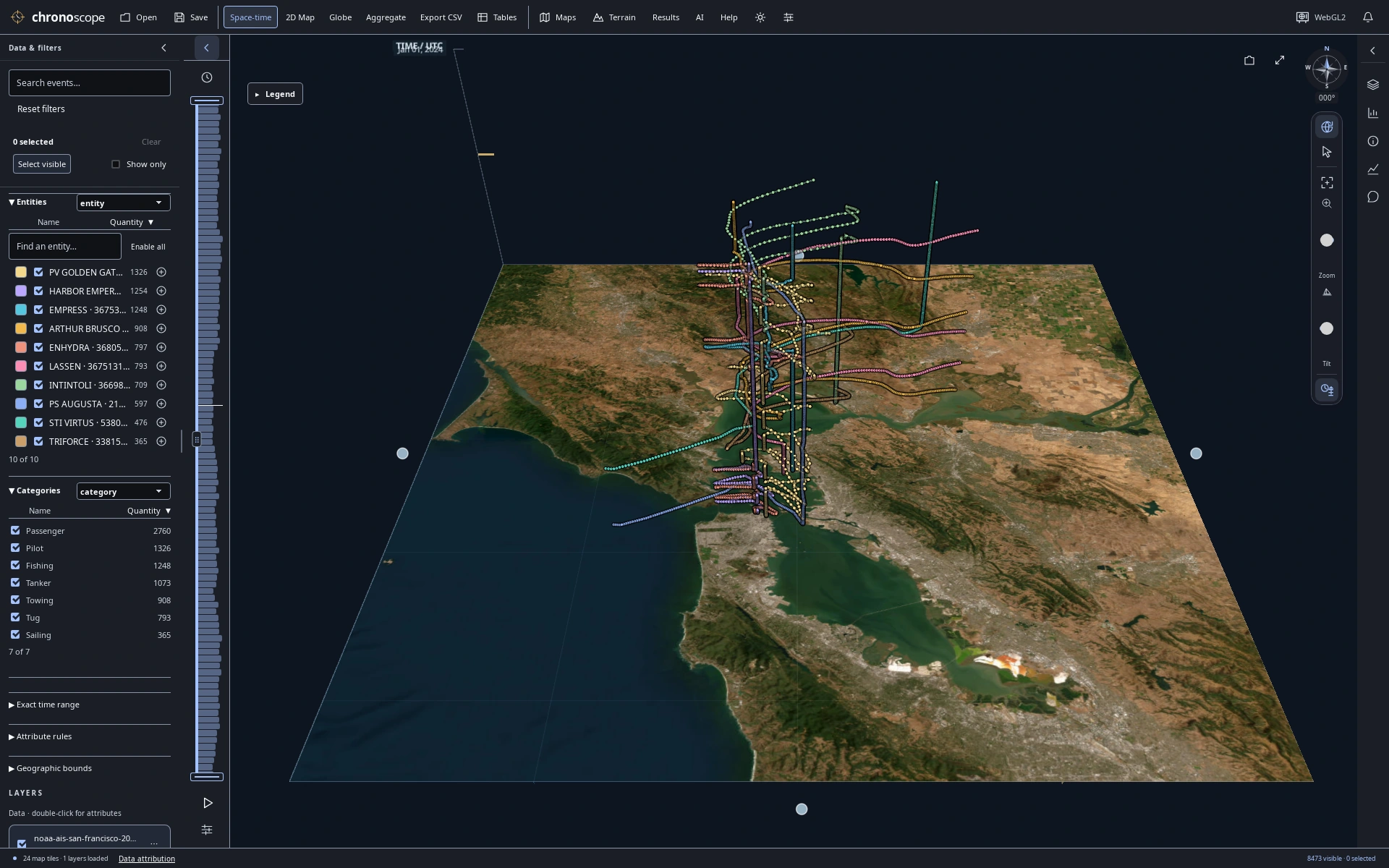Screen dimensions: 1389x868
Task: Open the layers panel icon on right sidebar
Action: click(x=1373, y=85)
